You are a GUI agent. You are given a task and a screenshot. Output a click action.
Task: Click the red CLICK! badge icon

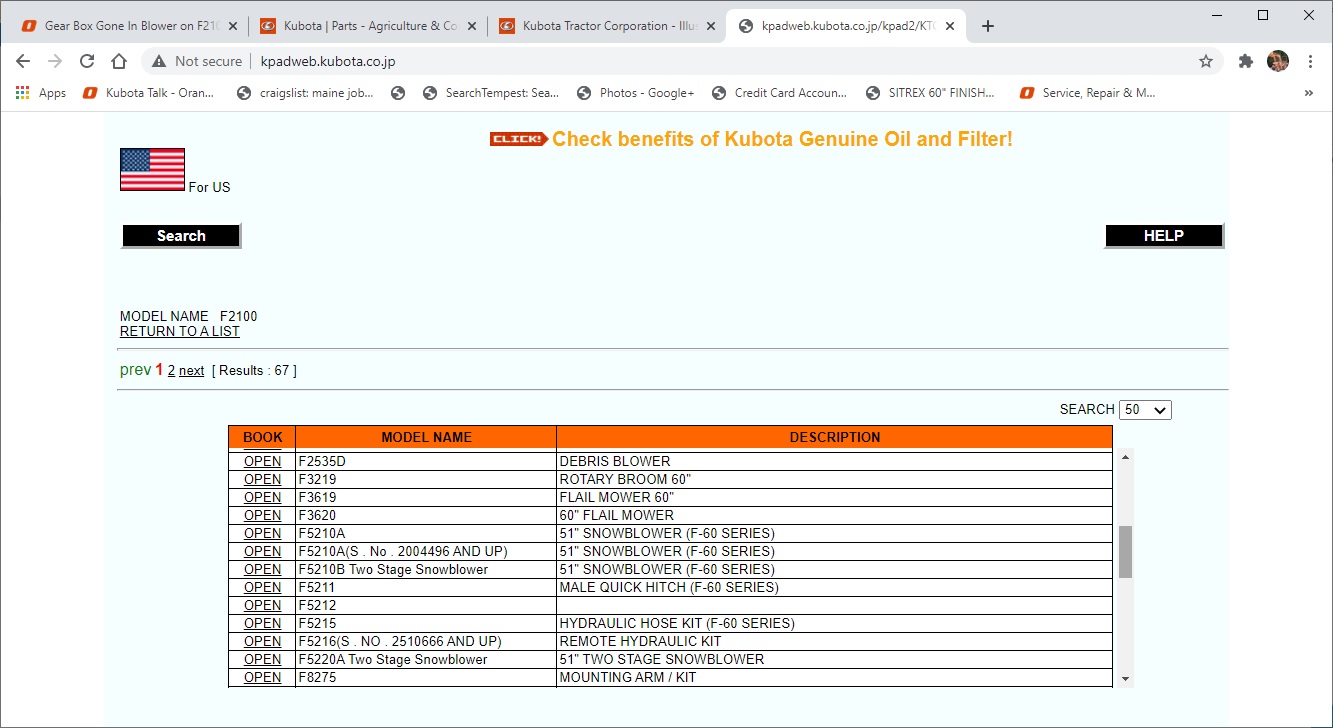click(518, 139)
